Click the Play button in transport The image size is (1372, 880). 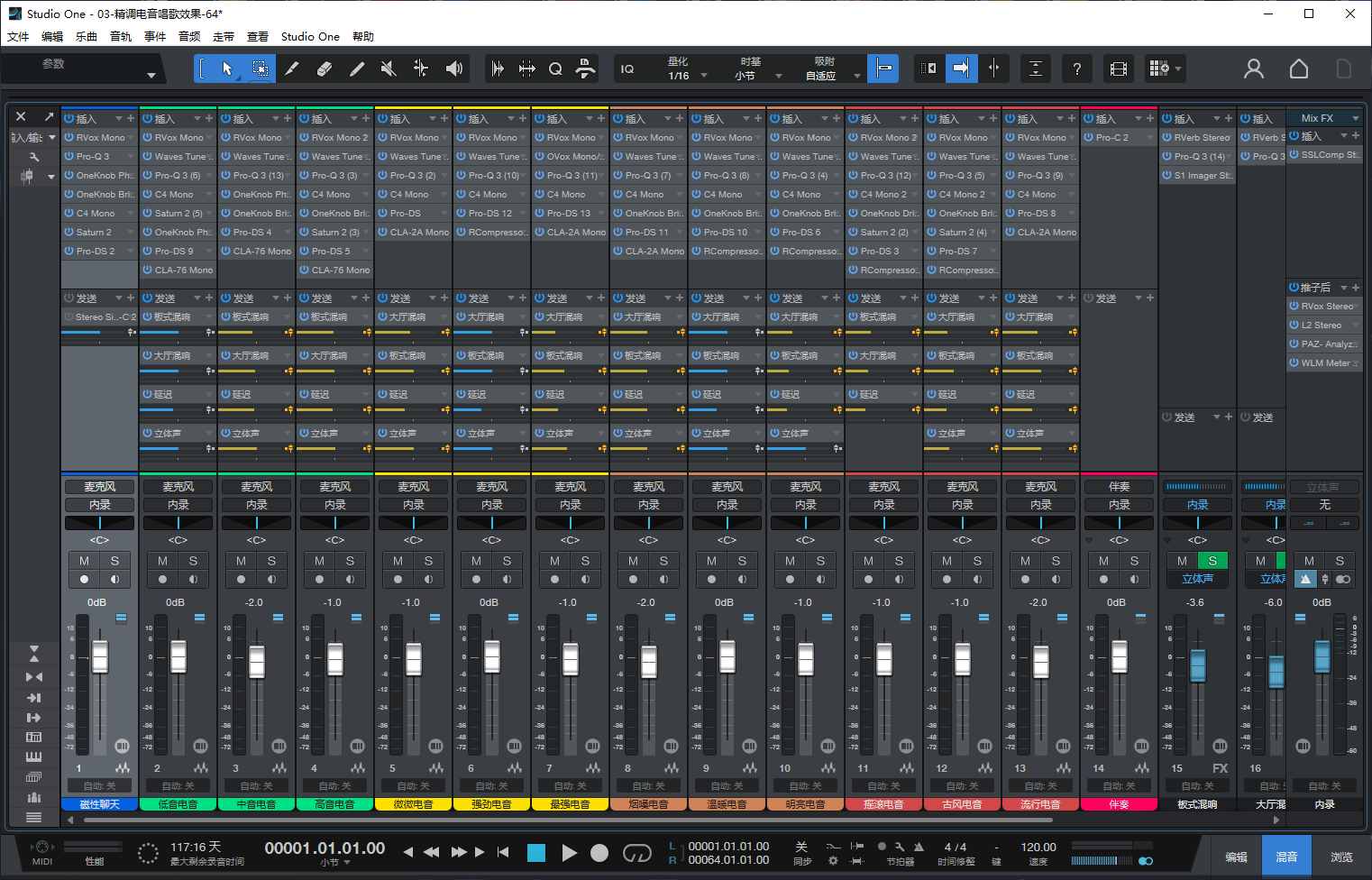click(569, 853)
